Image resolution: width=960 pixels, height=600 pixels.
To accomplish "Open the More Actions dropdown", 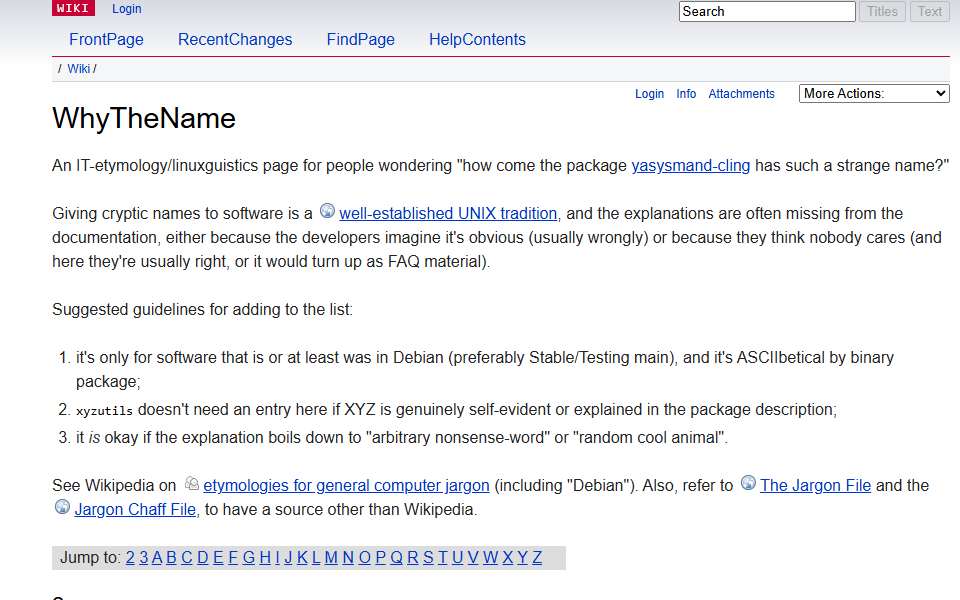I will click(x=874, y=94).
